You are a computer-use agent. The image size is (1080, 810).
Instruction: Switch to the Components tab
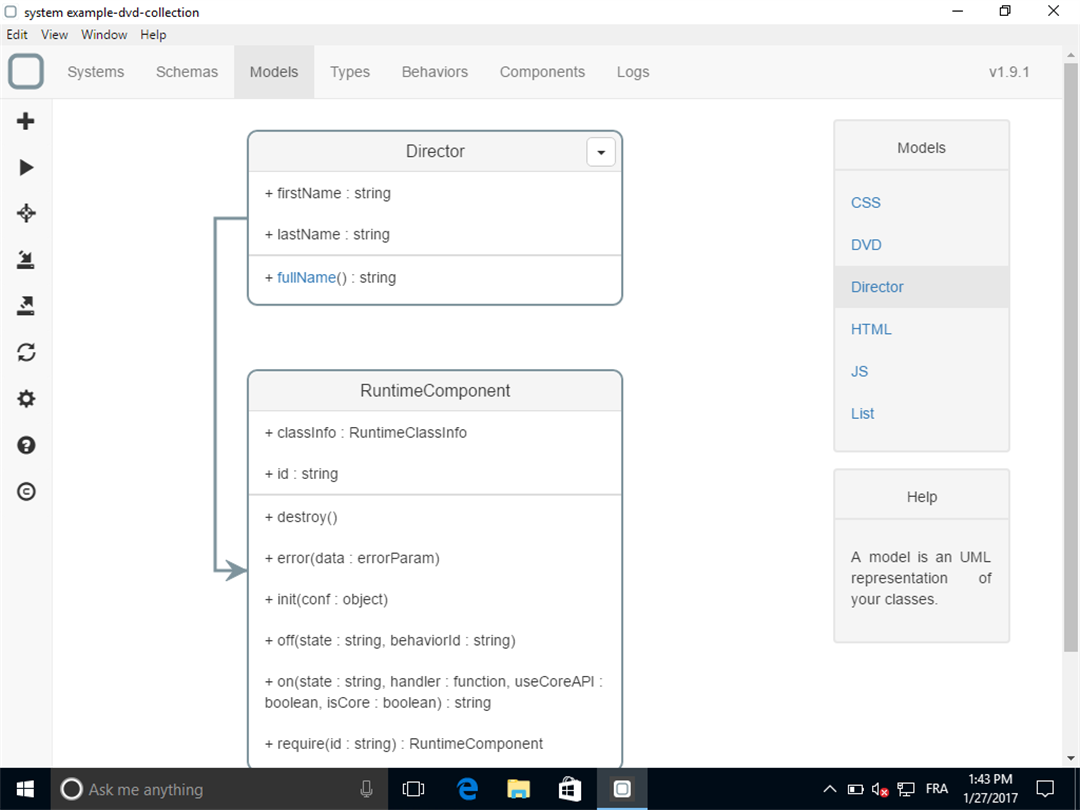point(542,72)
